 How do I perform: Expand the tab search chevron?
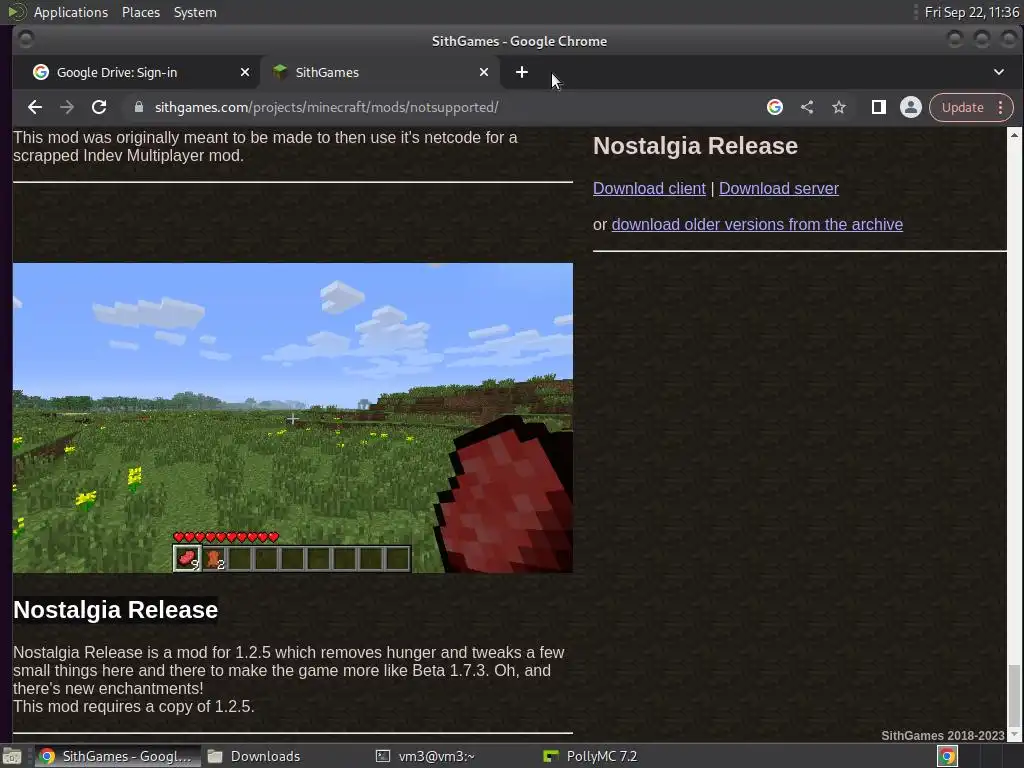999,72
